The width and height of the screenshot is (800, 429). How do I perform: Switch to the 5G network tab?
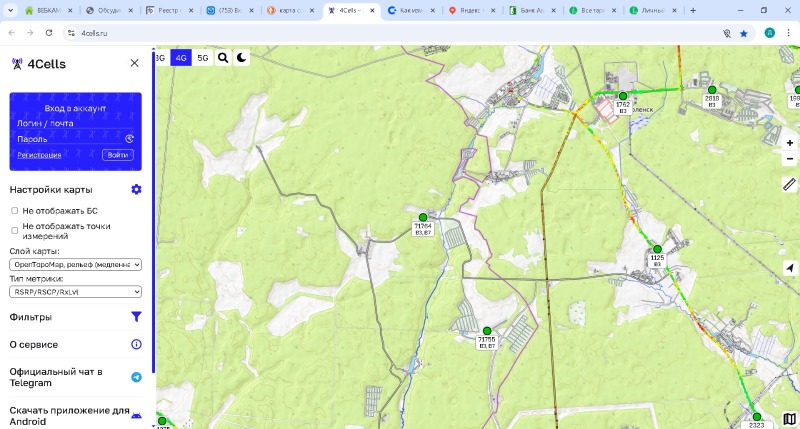click(203, 58)
